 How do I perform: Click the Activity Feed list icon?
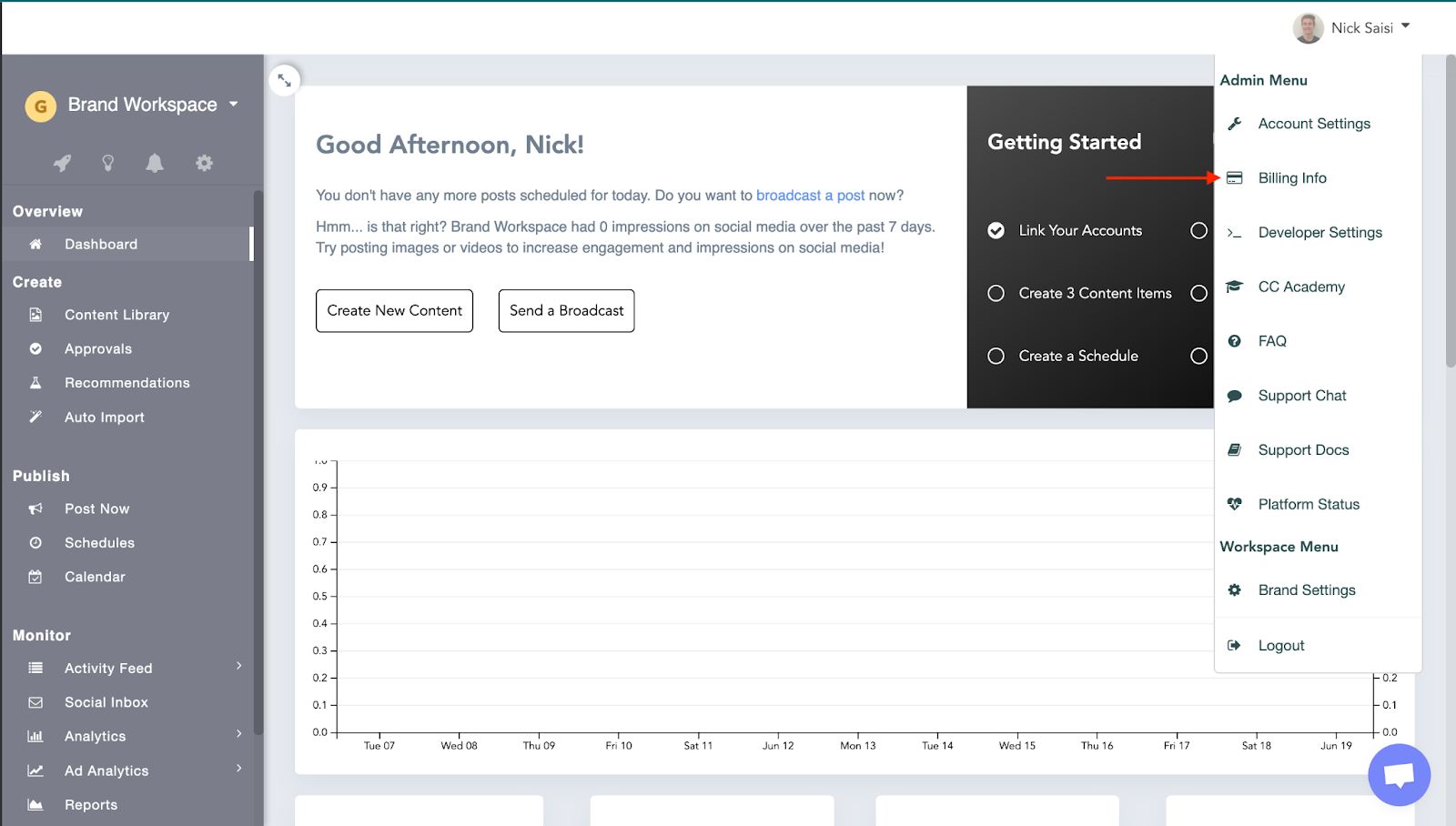pyautogui.click(x=35, y=668)
